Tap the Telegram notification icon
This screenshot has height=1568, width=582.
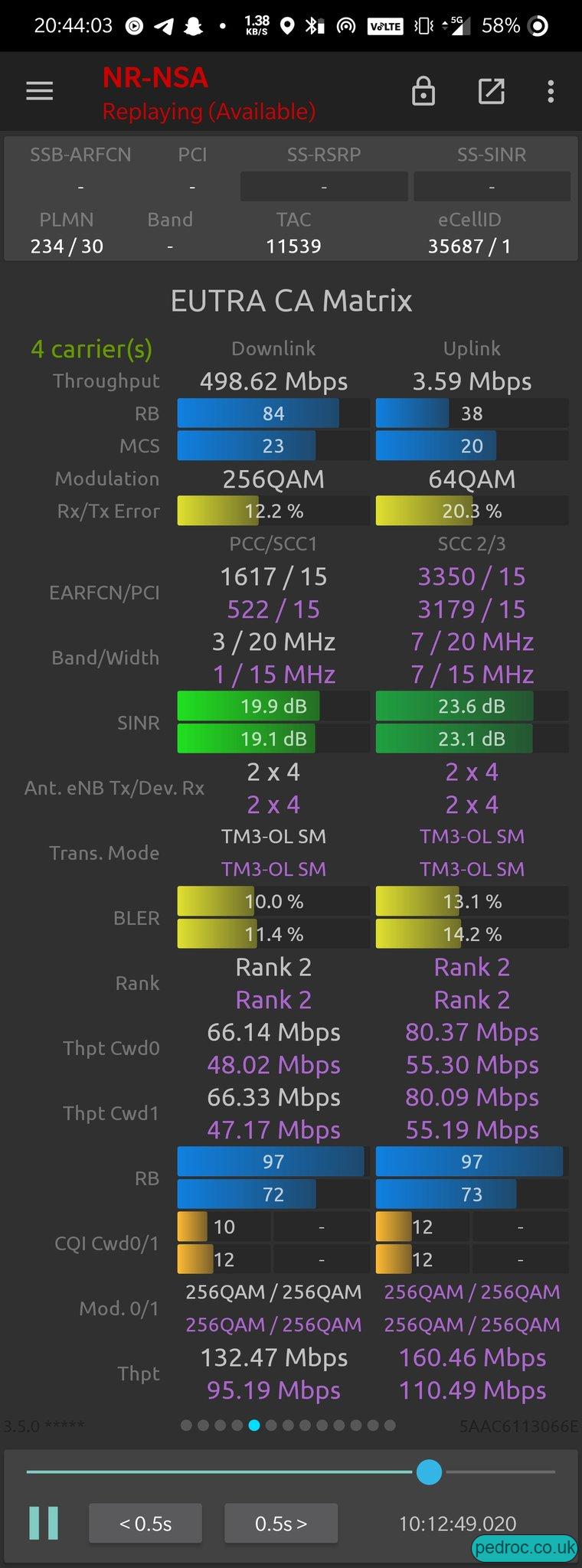163,26
